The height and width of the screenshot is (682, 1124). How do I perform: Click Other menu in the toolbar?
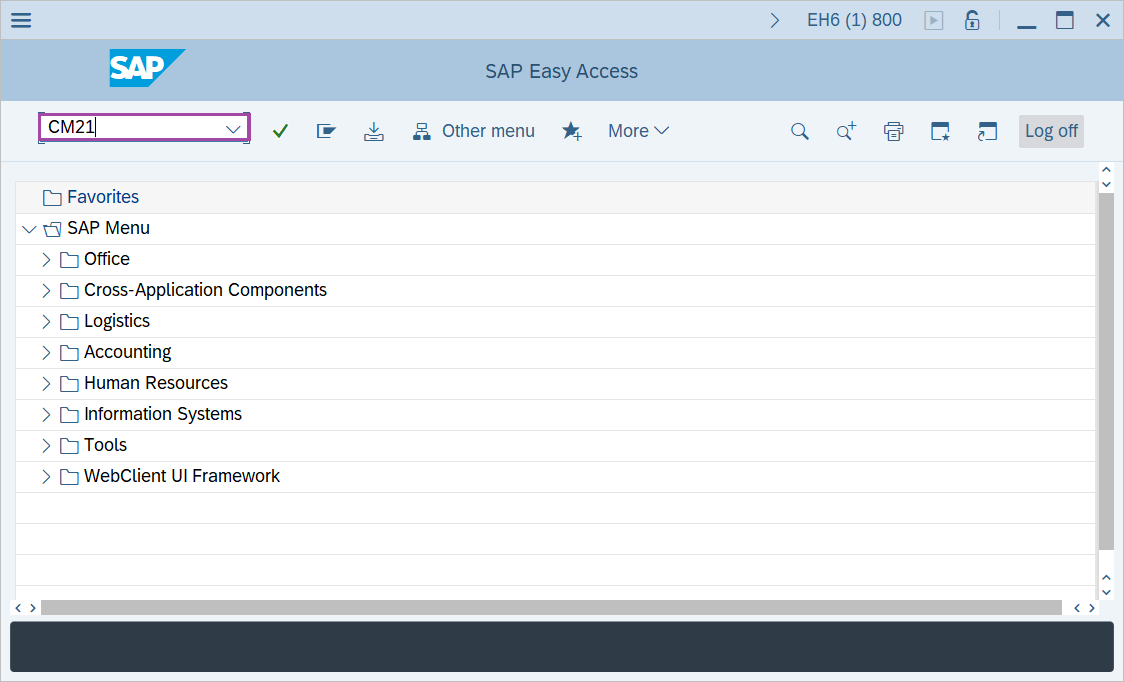tap(474, 131)
